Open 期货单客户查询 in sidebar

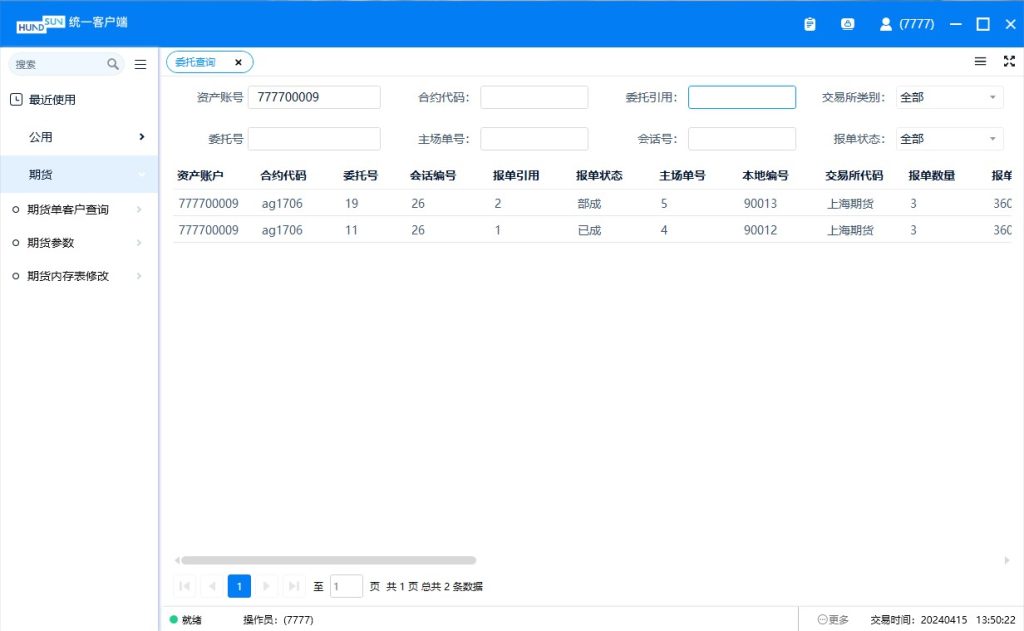68,210
